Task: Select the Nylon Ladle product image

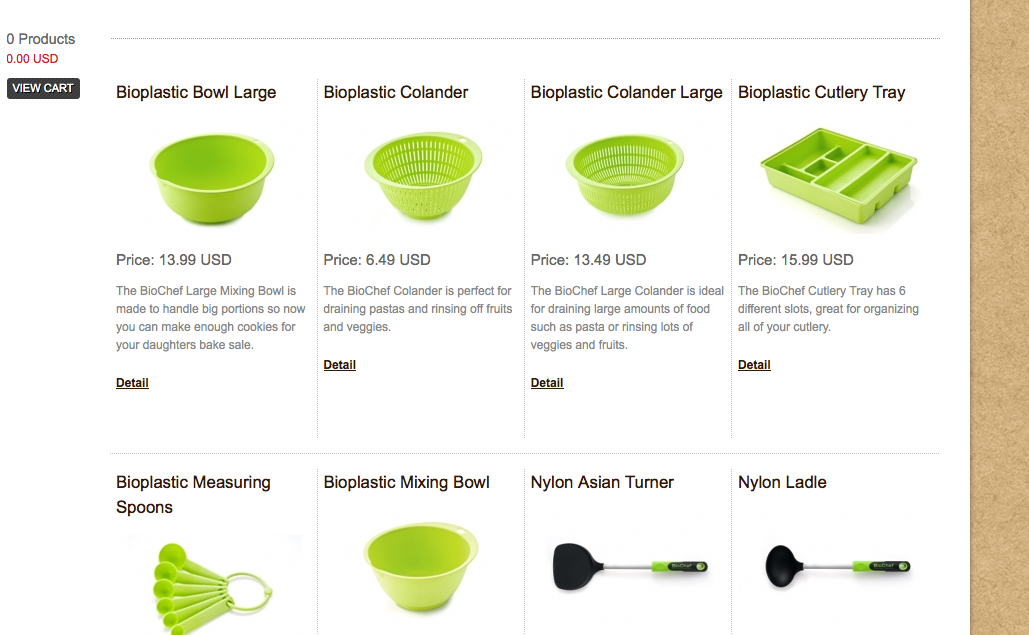Action: (x=838, y=565)
